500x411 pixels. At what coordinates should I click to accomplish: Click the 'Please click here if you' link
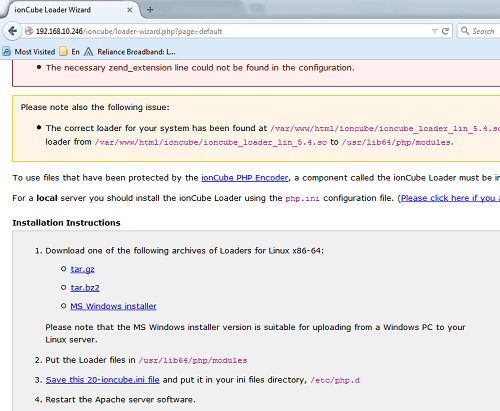point(450,198)
